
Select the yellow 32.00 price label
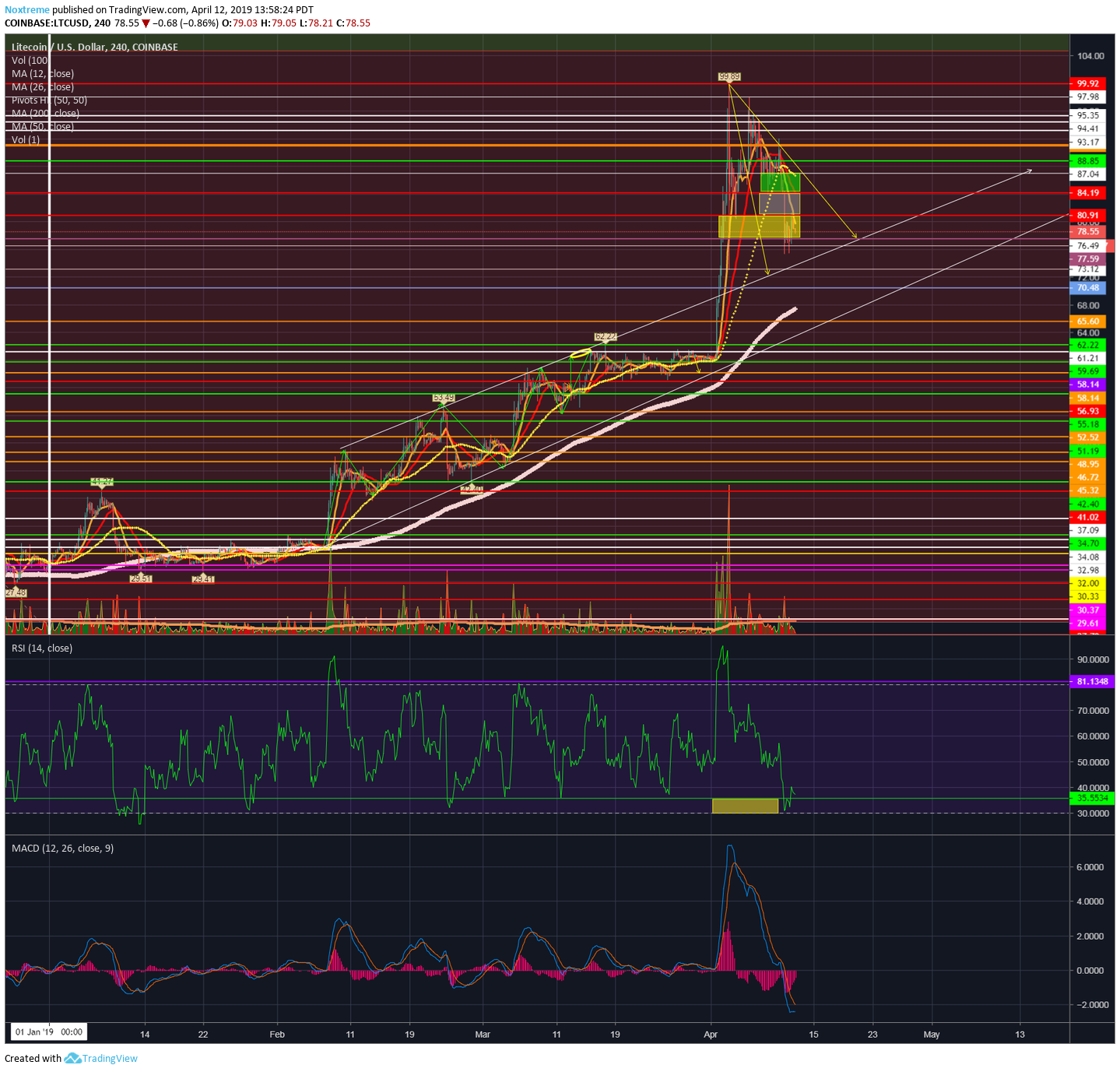point(1087,583)
